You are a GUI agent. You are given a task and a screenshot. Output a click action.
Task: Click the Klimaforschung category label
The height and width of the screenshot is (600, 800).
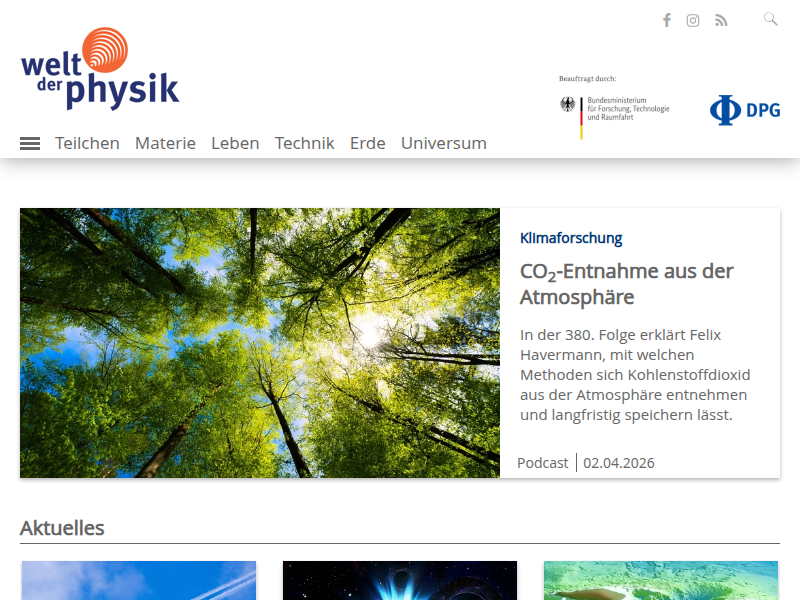571,238
